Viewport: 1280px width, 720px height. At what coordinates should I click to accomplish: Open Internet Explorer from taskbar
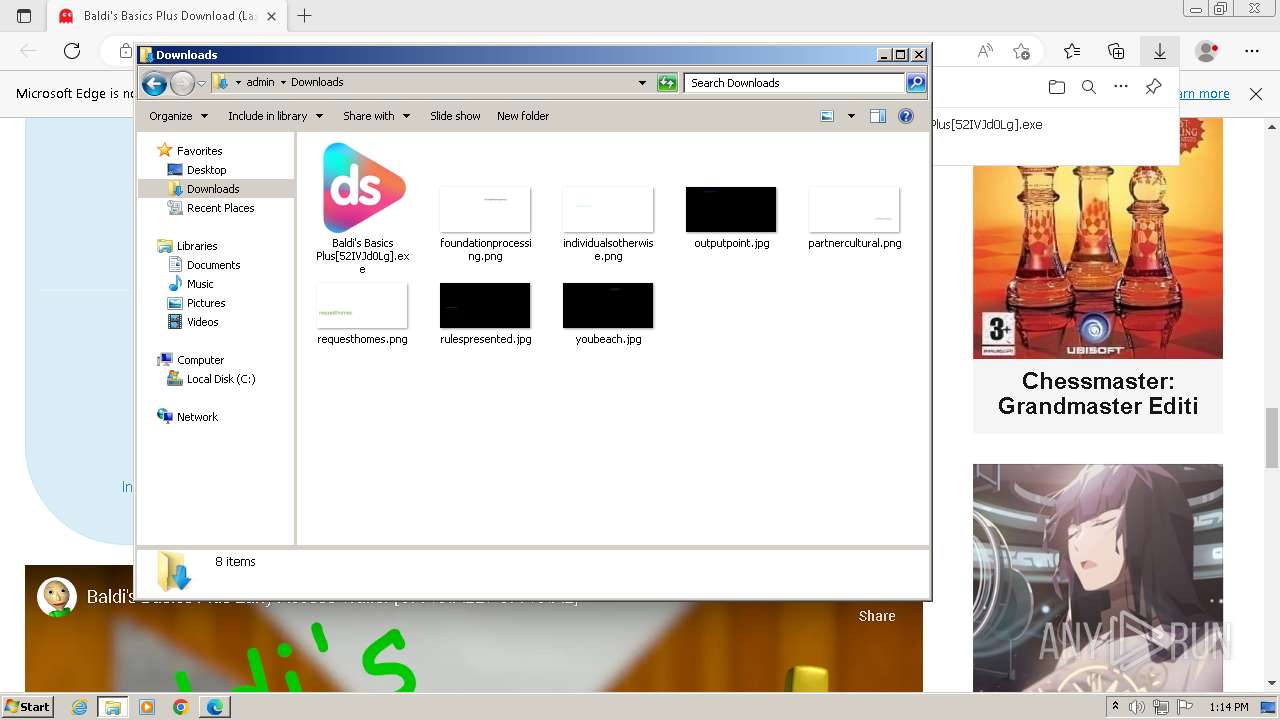pyautogui.click(x=80, y=707)
